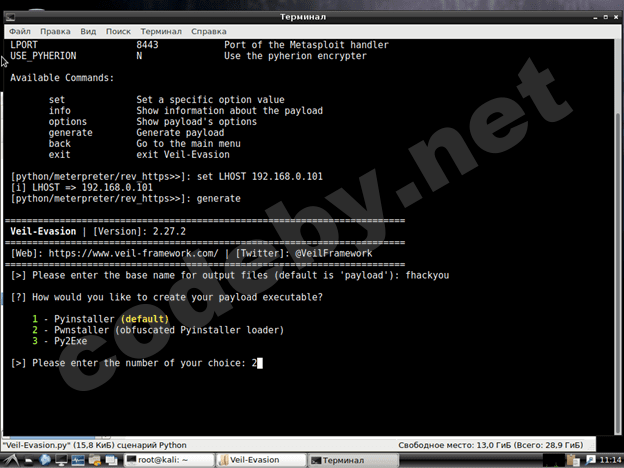Click 'Veil-Evasion.py' status bar file info
Screen dimensions: 624x468
coord(95,445)
